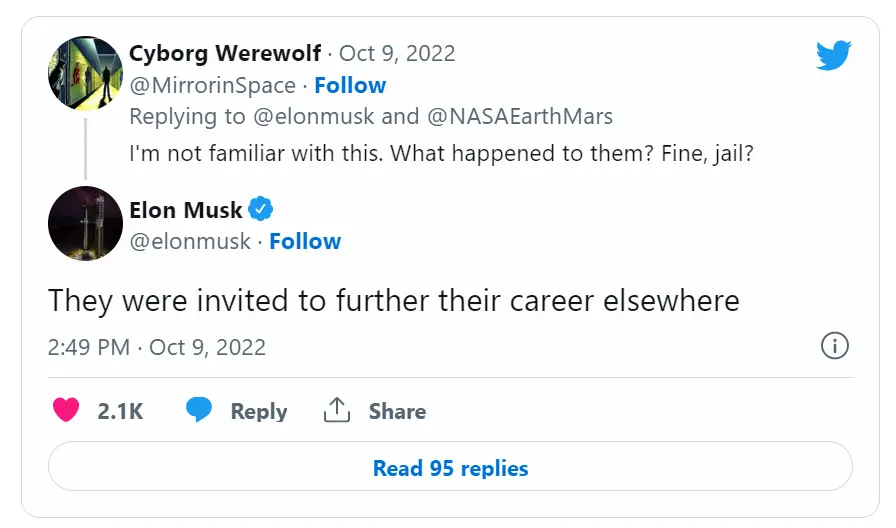Click the 2.1K likes count
The height and width of the screenshot is (528, 896).
pos(120,411)
